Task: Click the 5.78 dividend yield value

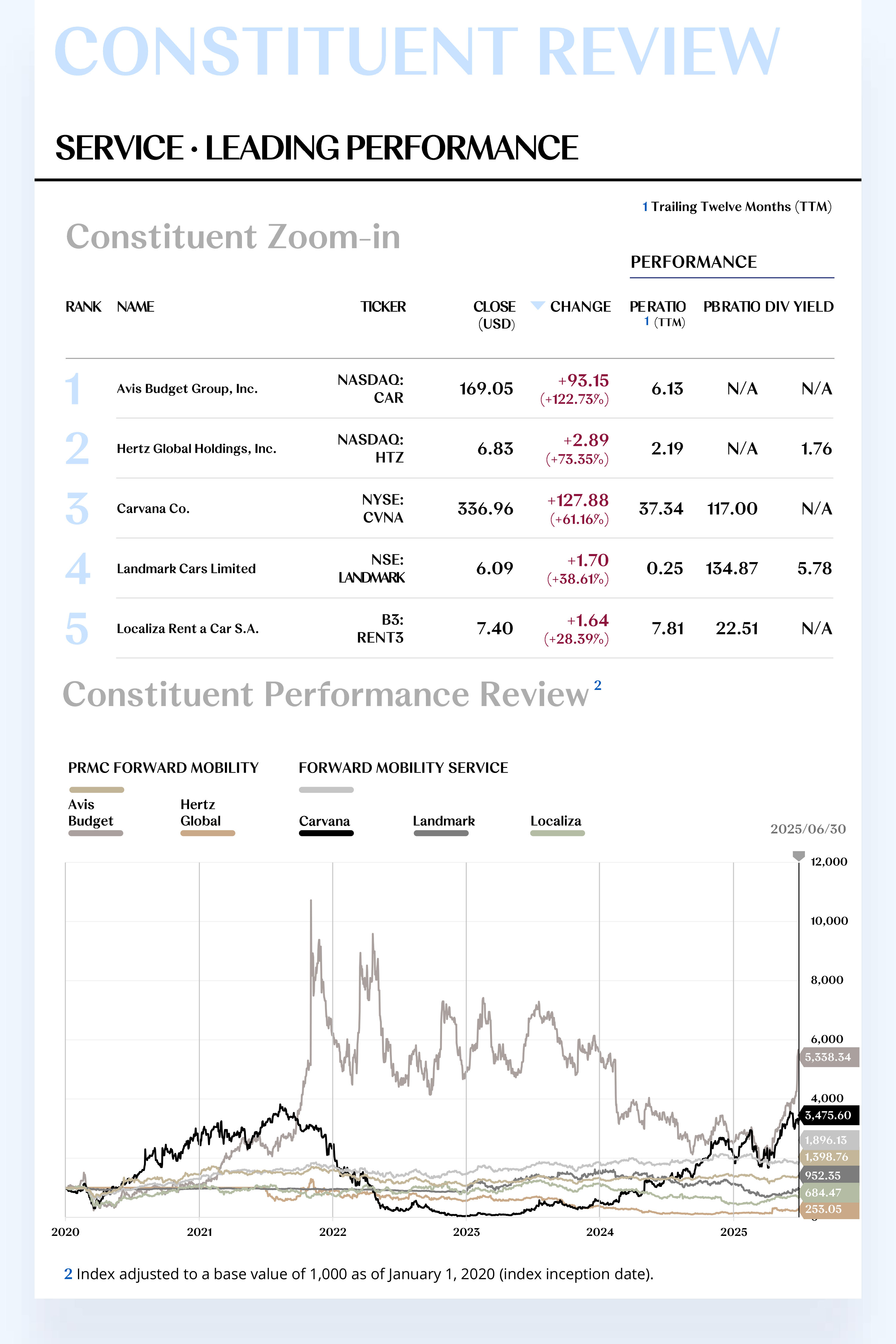Action: (815, 569)
